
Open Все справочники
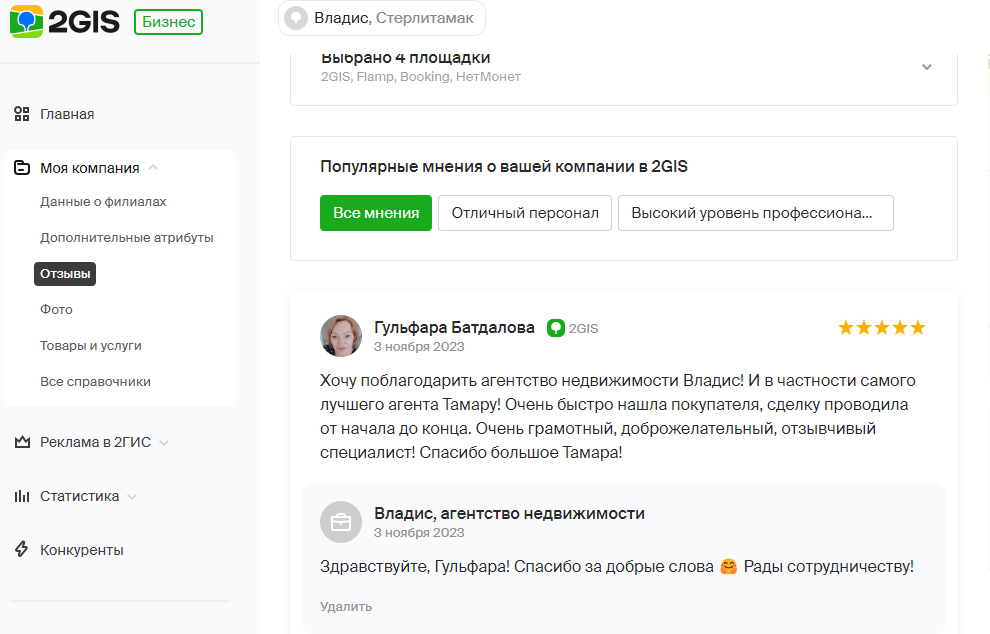(95, 381)
